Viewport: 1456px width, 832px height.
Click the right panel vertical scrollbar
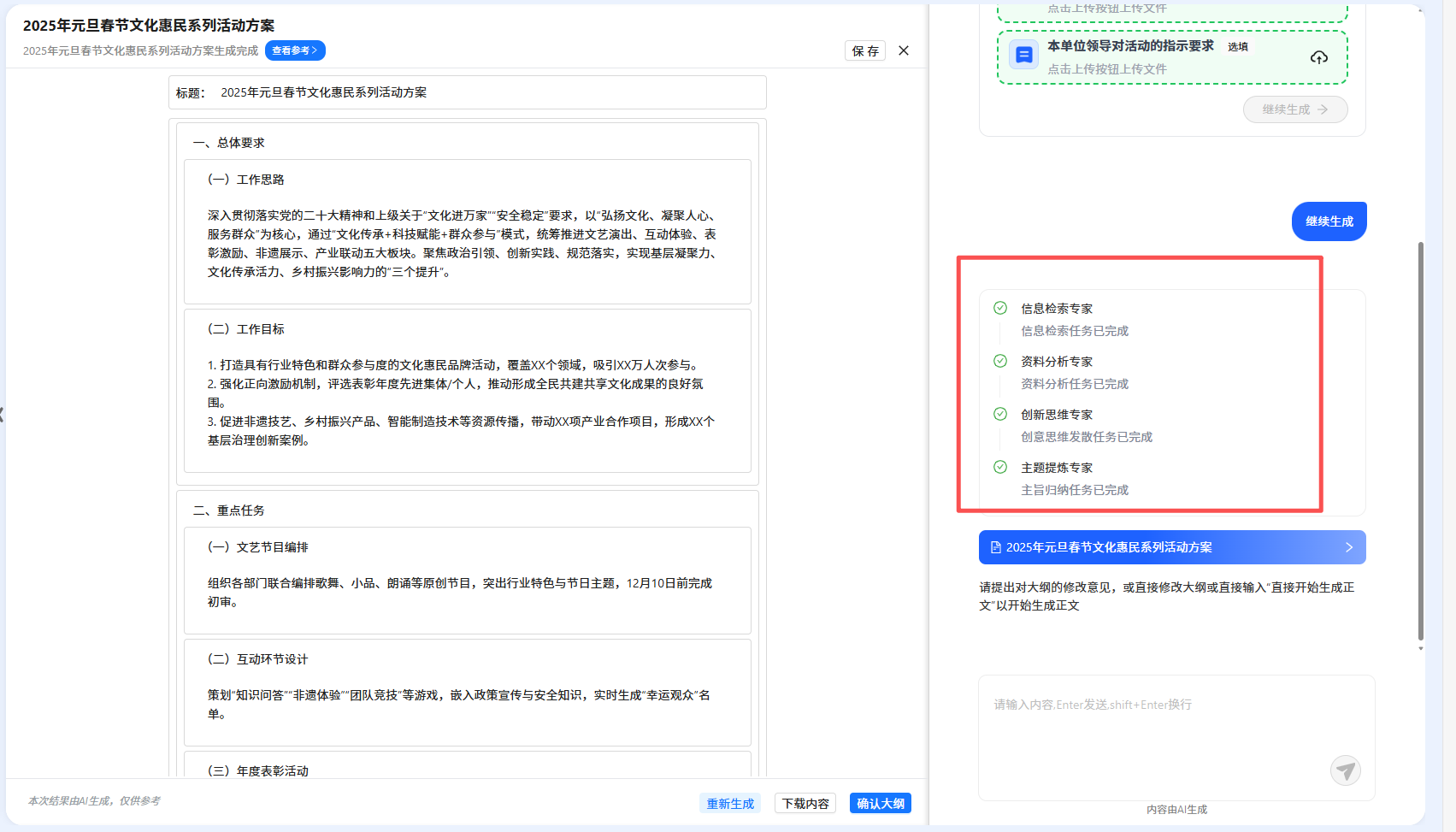[x=1420, y=440]
